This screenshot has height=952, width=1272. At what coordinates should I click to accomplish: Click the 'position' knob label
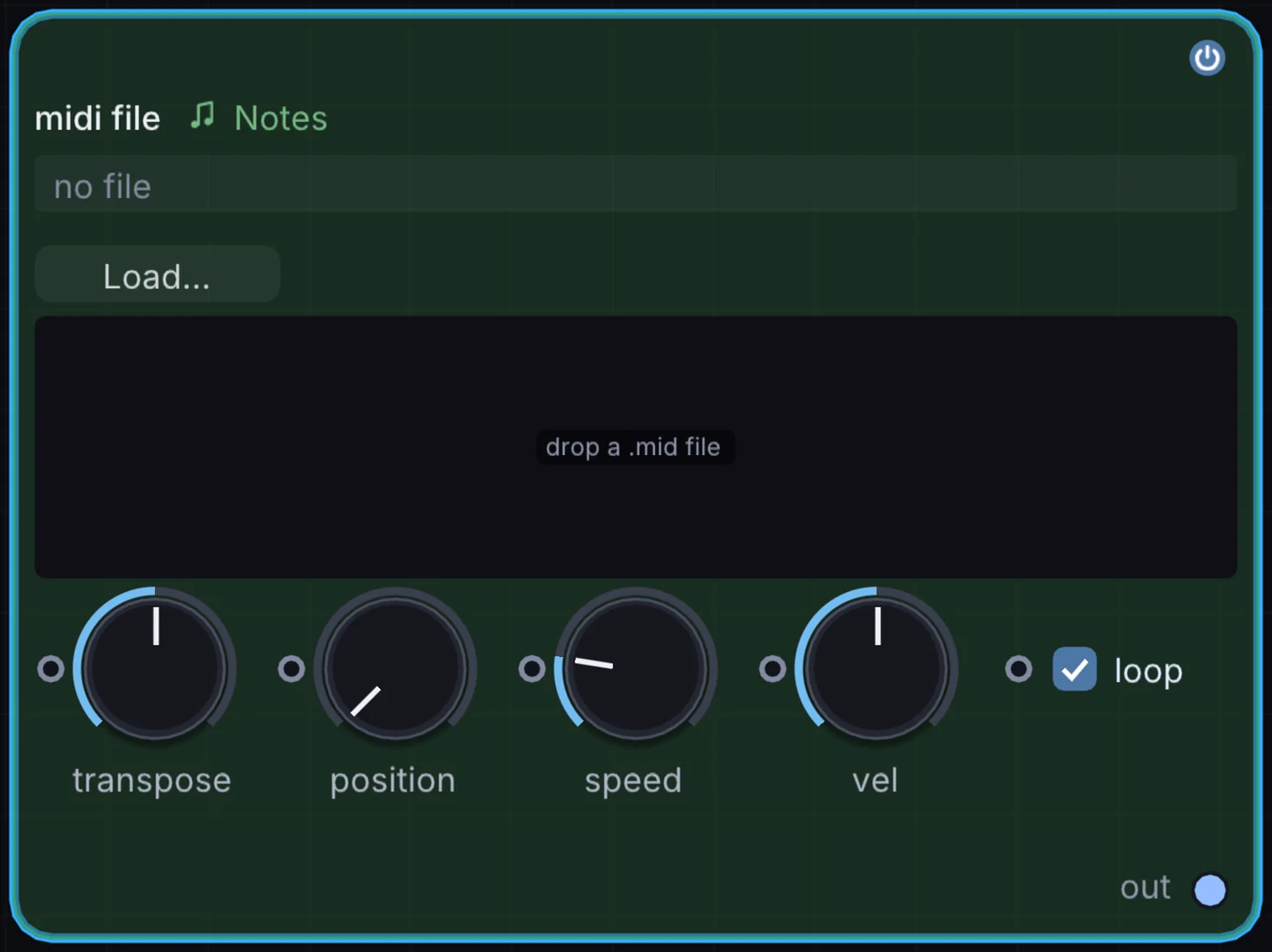tap(393, 781)
